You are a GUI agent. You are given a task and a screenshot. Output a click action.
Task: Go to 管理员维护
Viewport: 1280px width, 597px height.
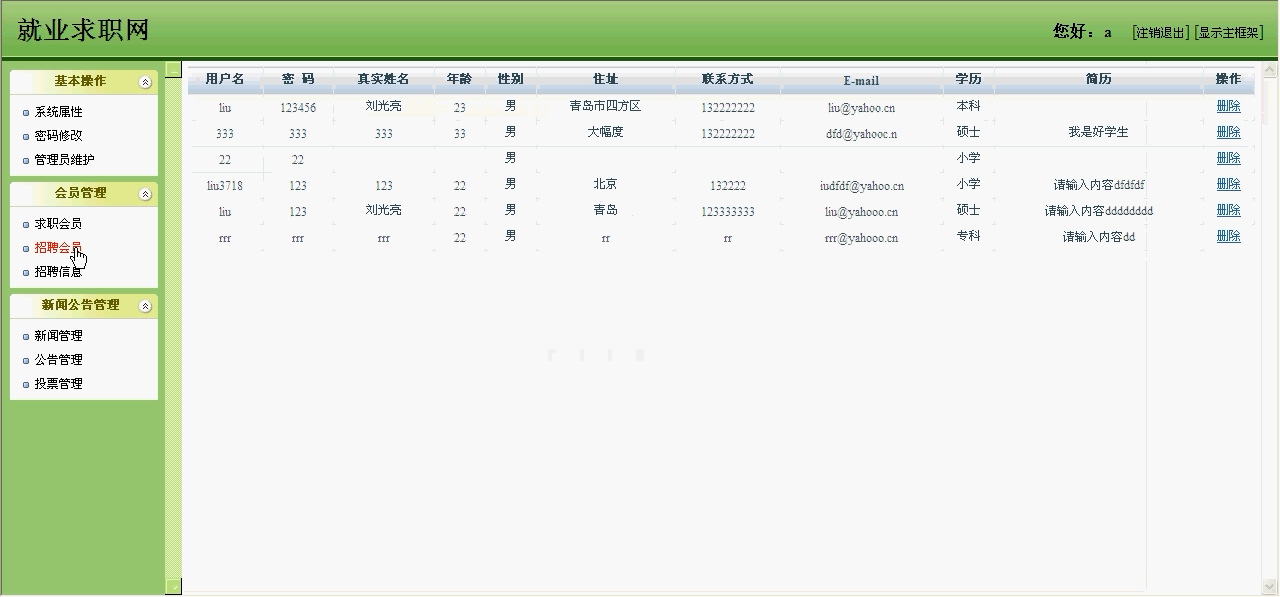click(64, 160)
